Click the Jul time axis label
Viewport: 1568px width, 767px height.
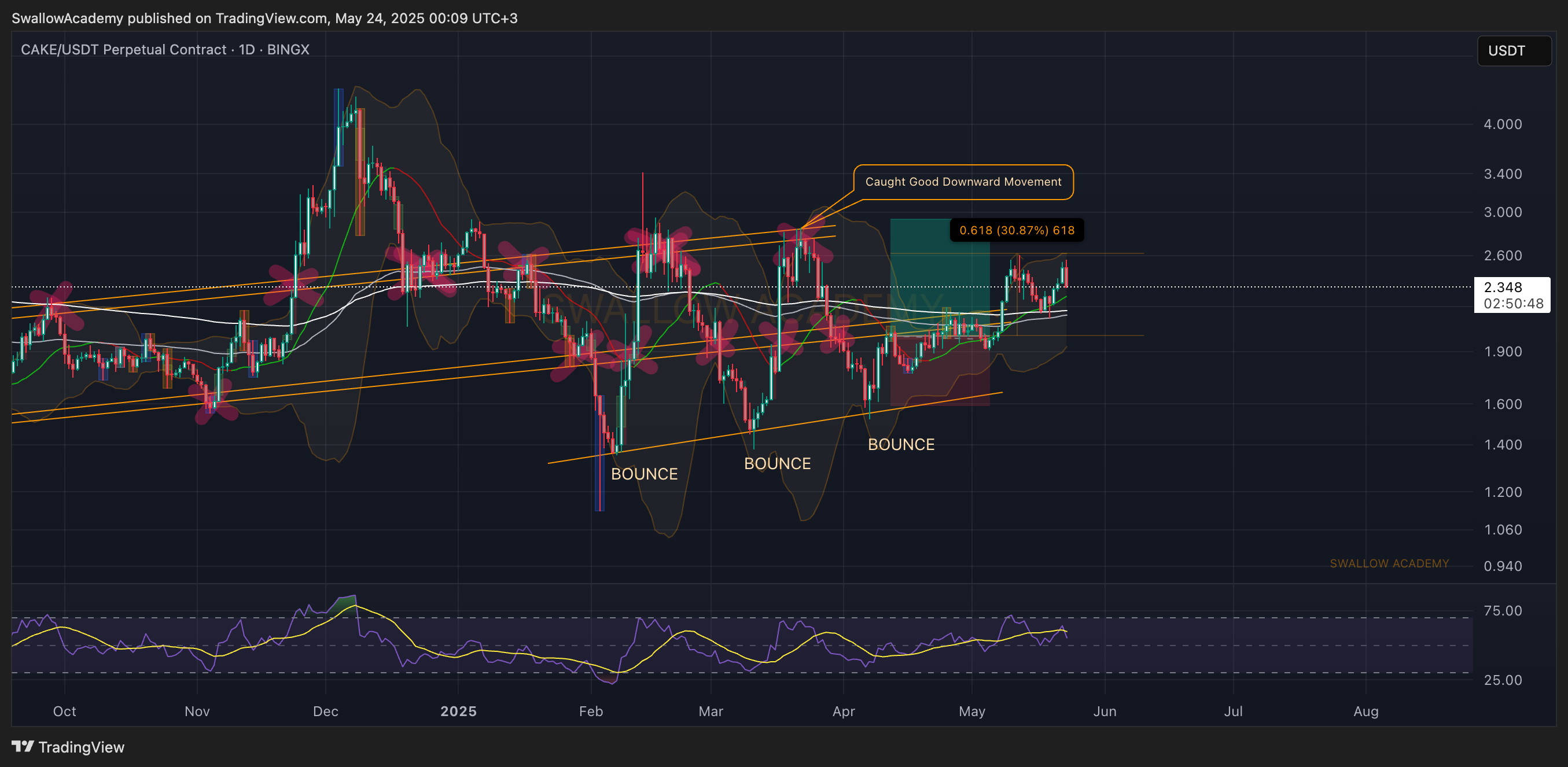tap(1233, 711)
